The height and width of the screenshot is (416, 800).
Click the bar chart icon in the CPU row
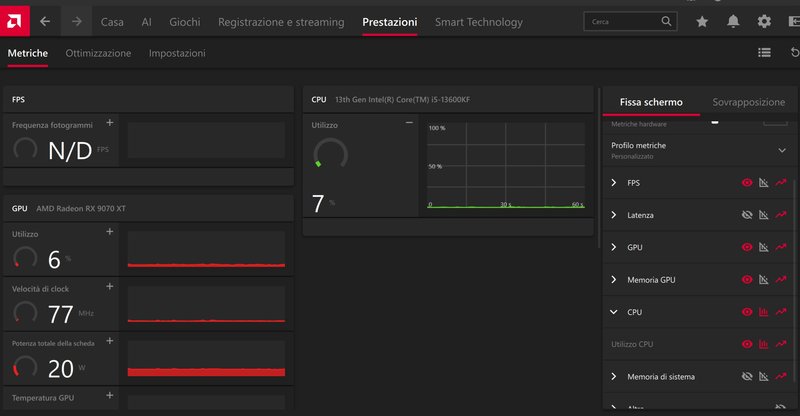point(764,312)
